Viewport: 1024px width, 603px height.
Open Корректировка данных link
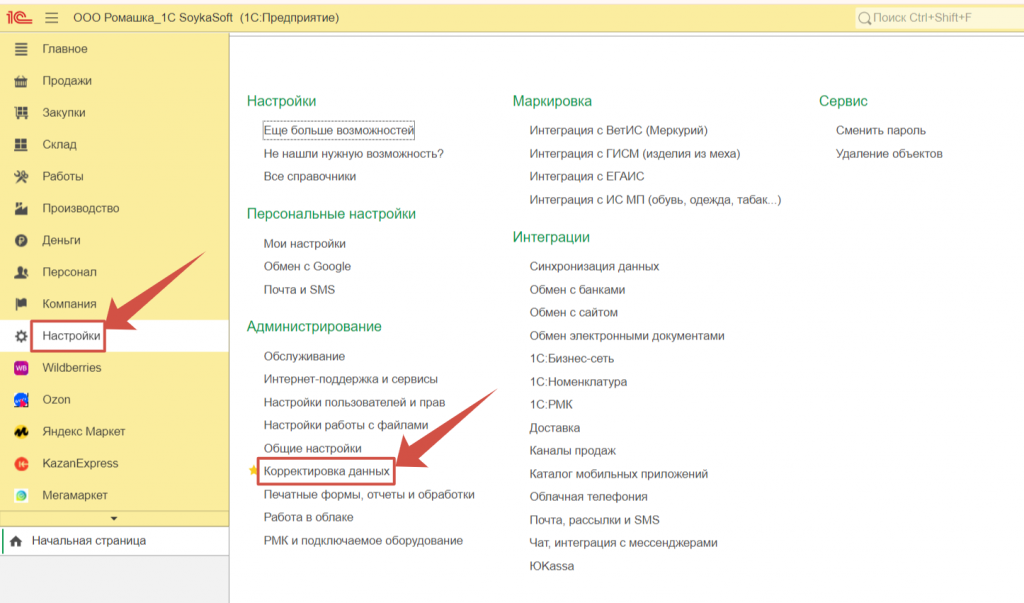[x=326, y=471]
